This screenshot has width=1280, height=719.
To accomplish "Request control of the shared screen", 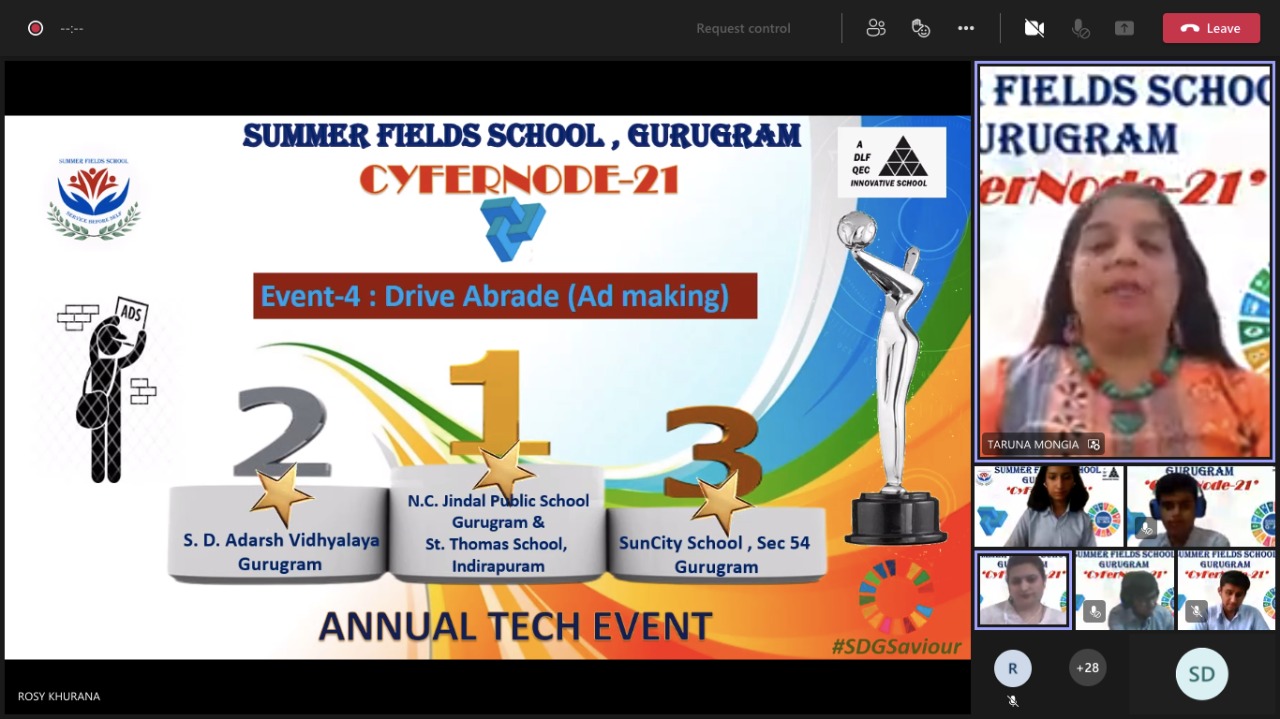I will (743, 28).
